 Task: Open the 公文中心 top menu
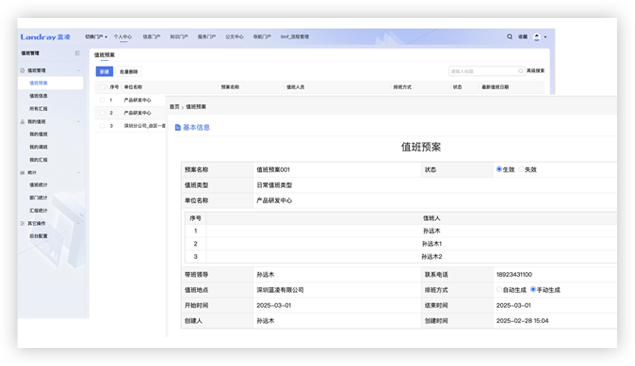coord(234,37)
